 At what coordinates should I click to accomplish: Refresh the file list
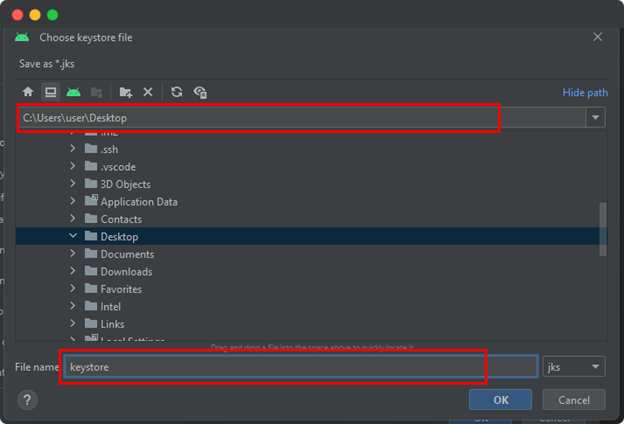click(x=177, y=92)
